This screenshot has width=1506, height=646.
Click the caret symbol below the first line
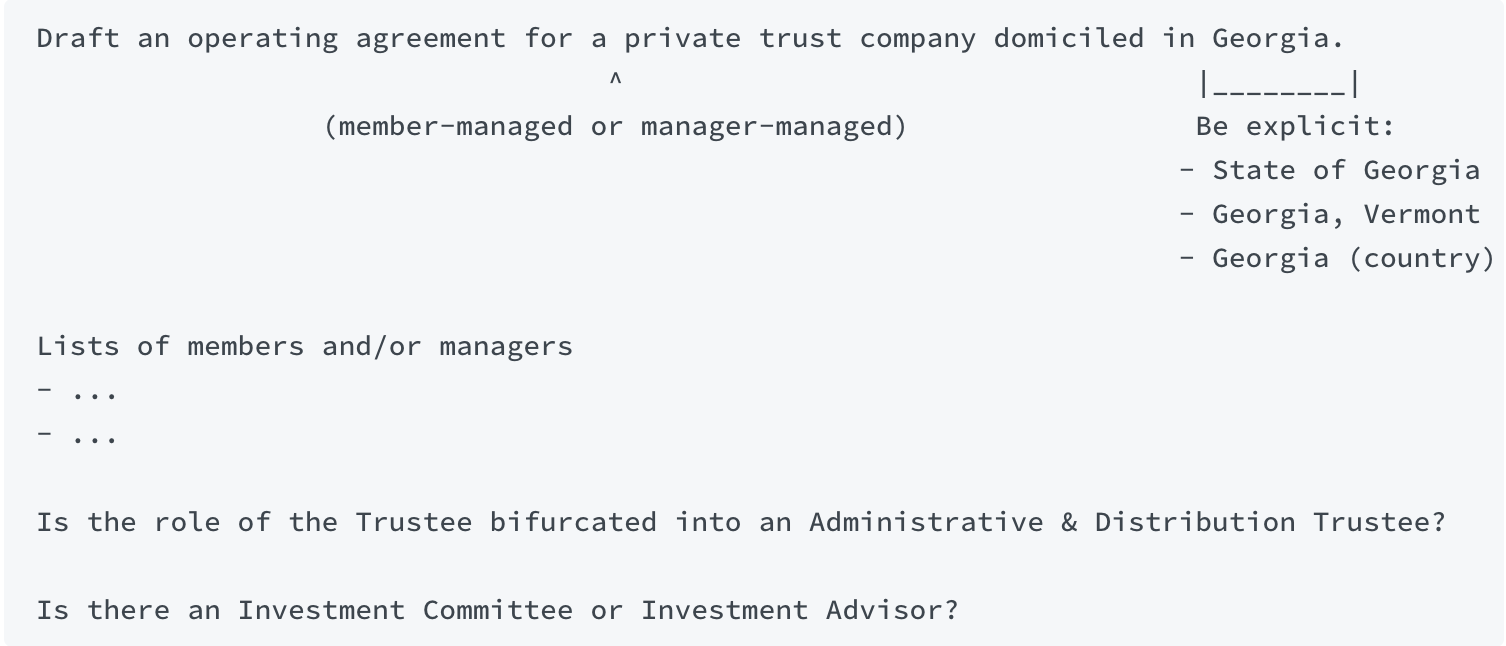point(615,80)
